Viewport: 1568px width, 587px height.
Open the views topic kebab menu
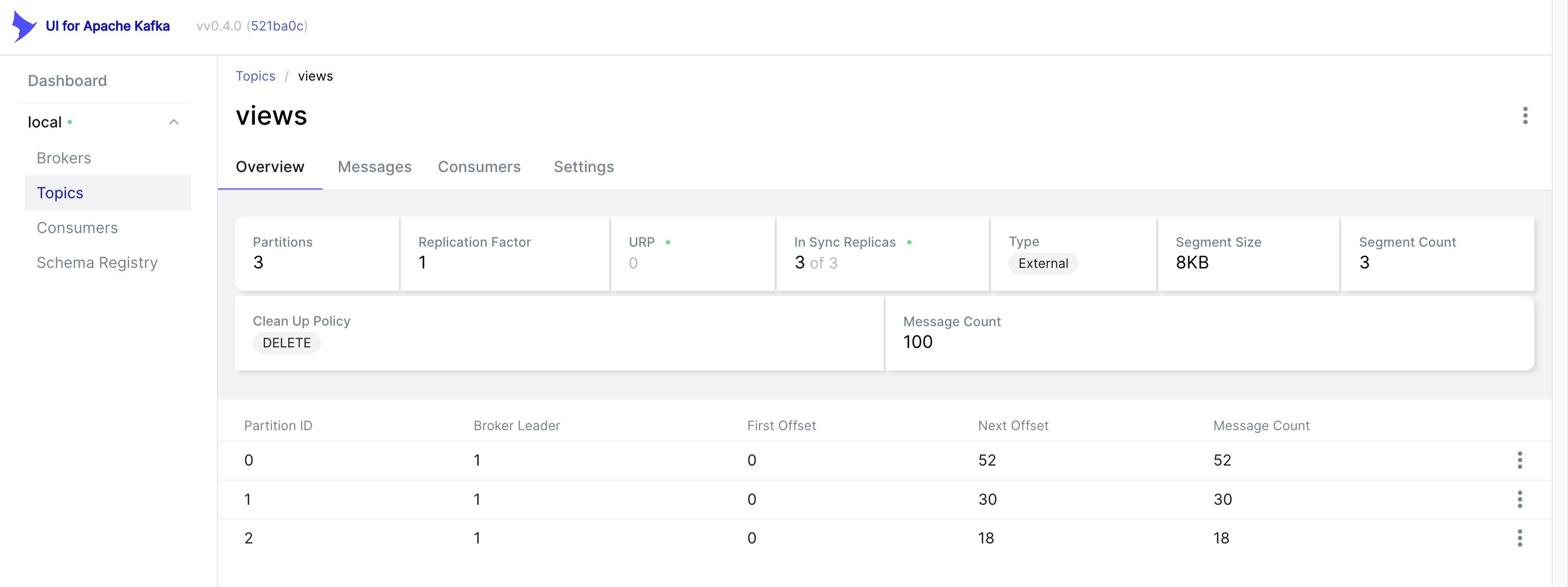point(1524,115)
